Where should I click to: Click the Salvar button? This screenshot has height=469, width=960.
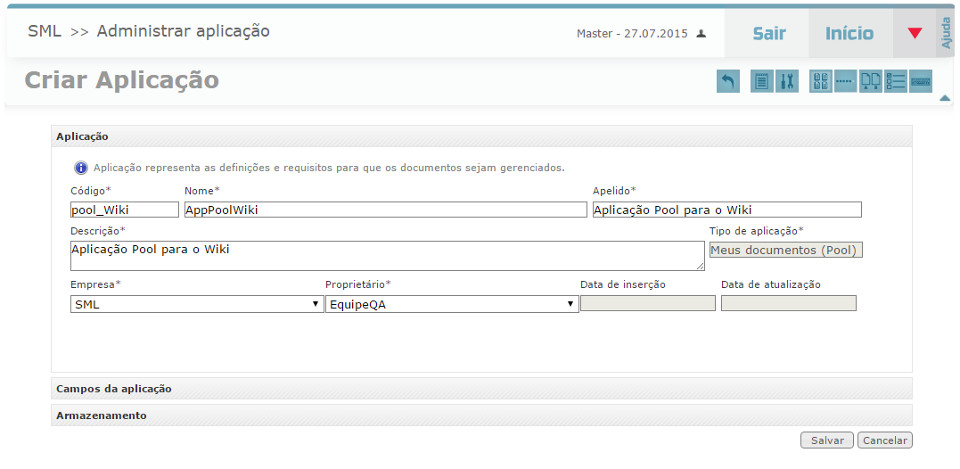point(827,440)
